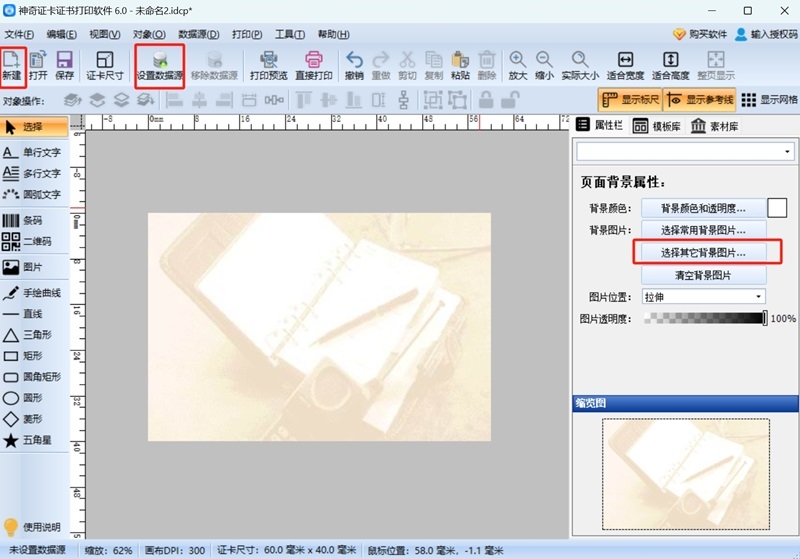Switch to the 模板库 tab
Screen dimensions: 800x559
[x=657, y=126]
